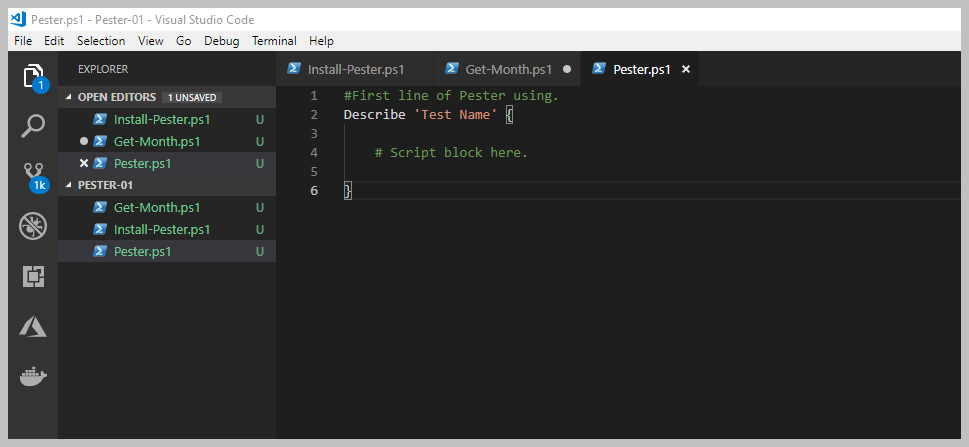Open the File menu
Viewport: 969px width, 447px height.
pos(23,41)
